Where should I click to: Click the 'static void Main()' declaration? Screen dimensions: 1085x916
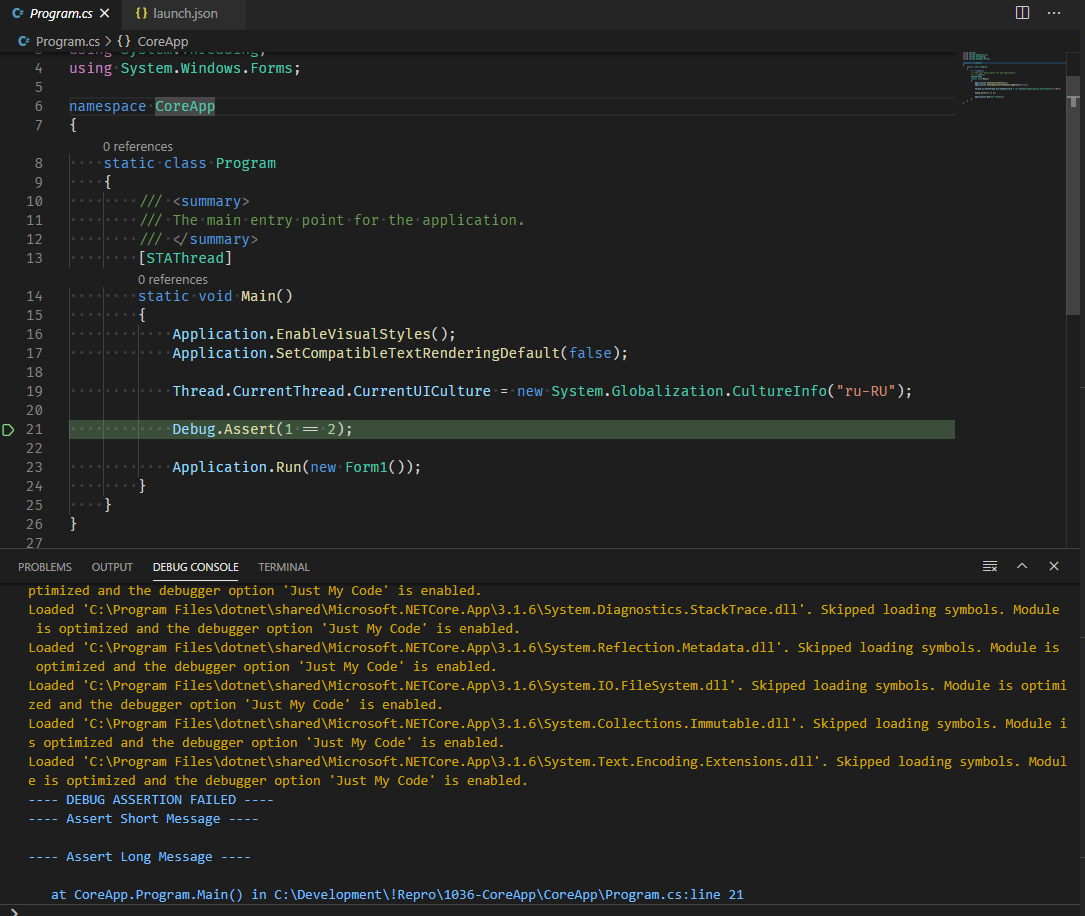click(x=215, y=296)
